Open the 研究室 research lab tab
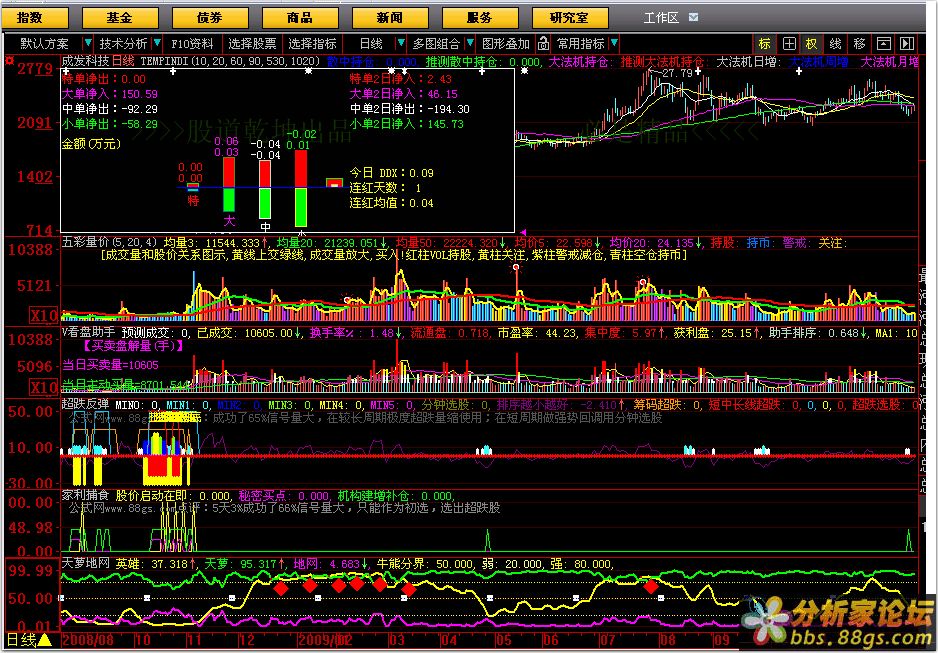This screenshot has height=653, width=938. pyautogui.click(x=570, y=18)
